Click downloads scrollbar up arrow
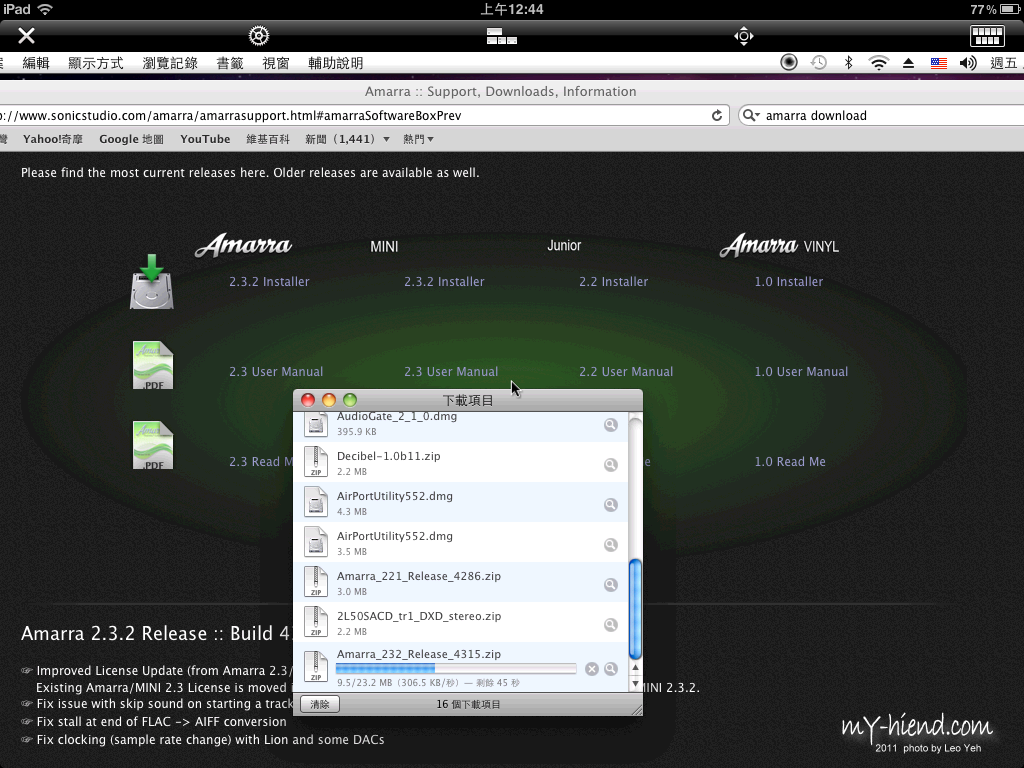1024x768 pixels. [635, 668]
